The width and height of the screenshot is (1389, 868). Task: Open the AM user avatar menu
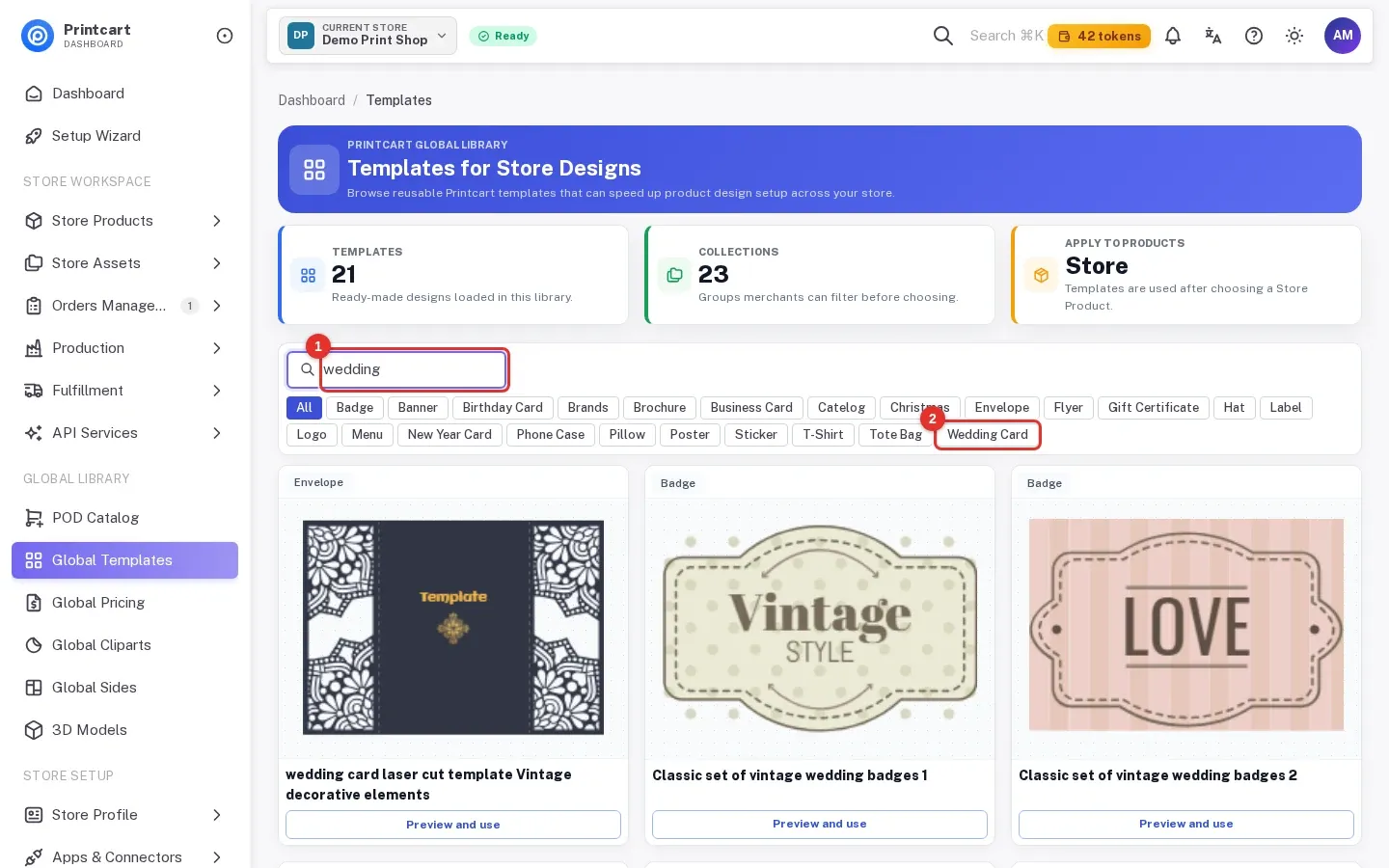click(1343, 36)
